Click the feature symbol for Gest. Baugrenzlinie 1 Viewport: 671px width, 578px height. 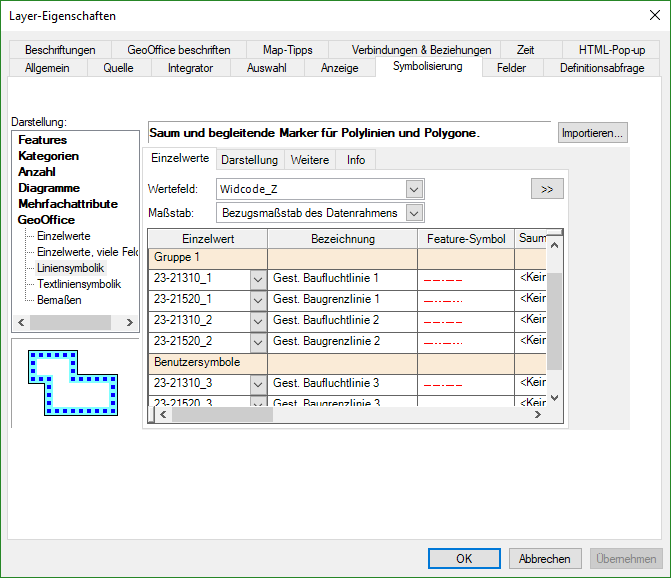[441, 299]
